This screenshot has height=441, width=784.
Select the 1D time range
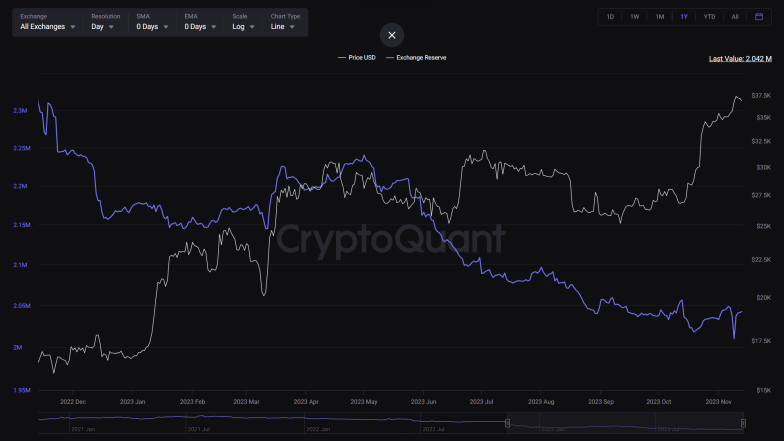(x=610, y=16)
